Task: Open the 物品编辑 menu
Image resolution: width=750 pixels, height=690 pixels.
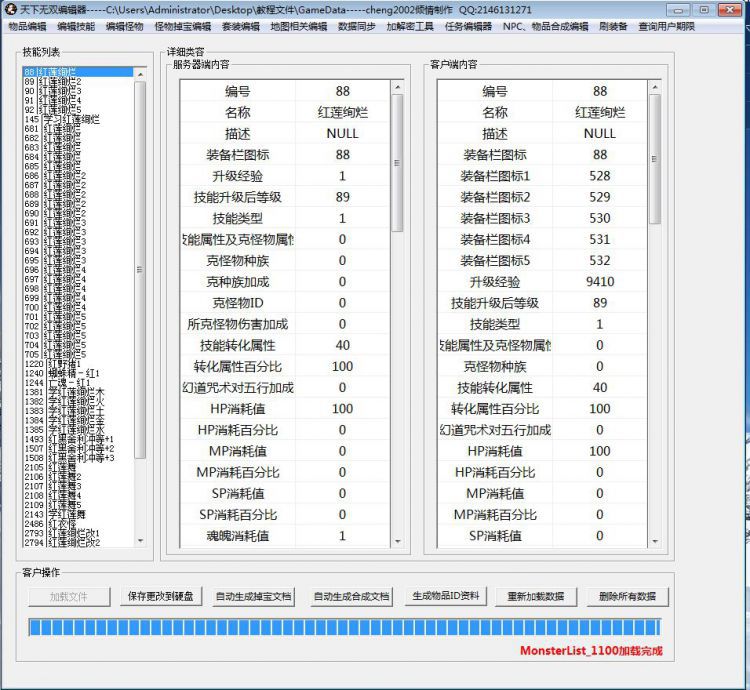Action: pyautogui.click(x=27, y=27)
